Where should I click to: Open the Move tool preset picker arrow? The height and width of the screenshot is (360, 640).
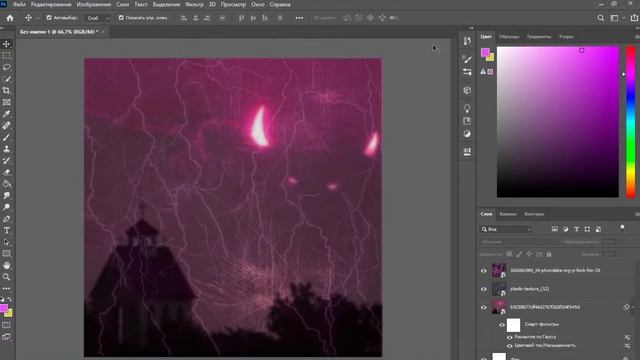[x=38, y=18]
